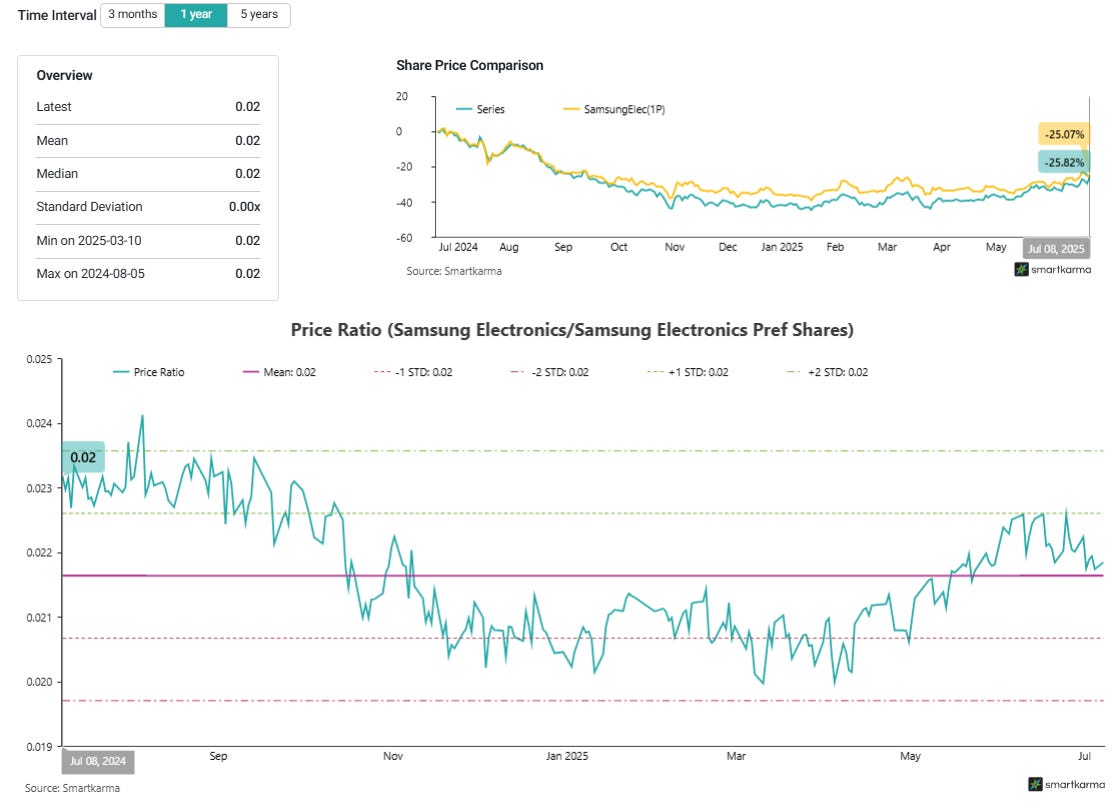Toggle the Series legend in Share Price Comparison

coord(481,109)
